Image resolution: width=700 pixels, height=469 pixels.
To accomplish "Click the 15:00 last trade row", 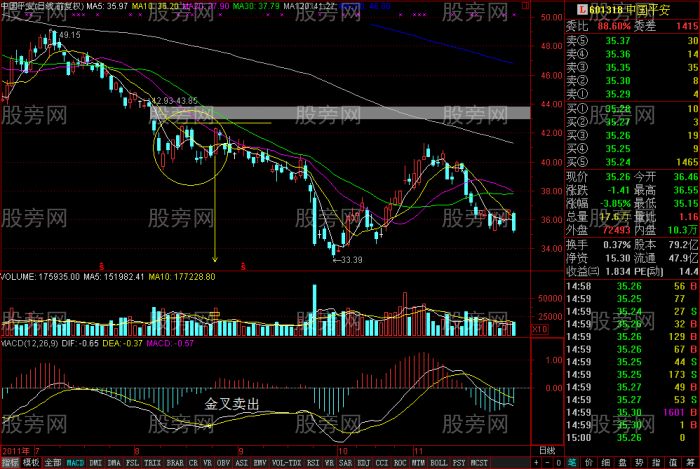I will [x=632, y=438].
